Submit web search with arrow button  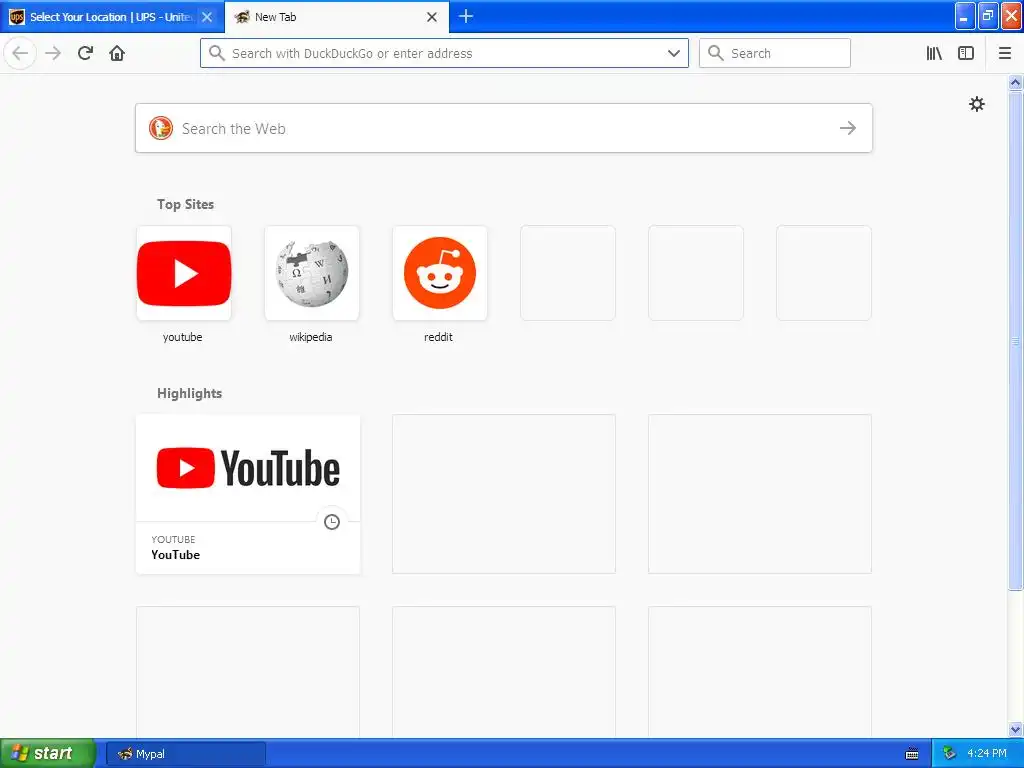point(848,128)
